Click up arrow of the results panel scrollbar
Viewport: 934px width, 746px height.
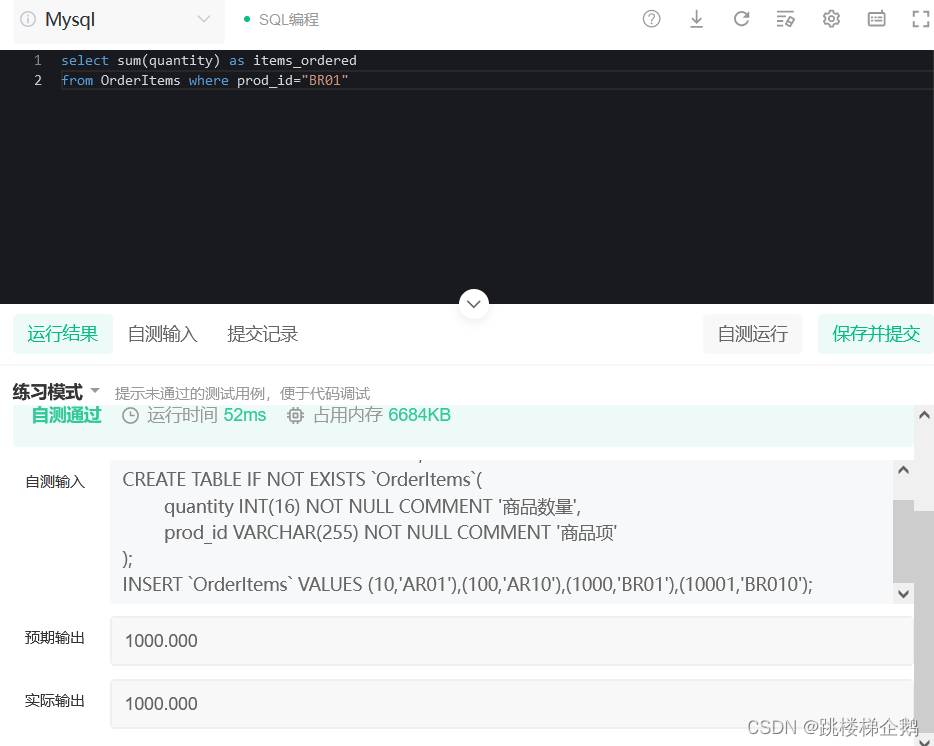pyautogui.click(x=924, y=415)
